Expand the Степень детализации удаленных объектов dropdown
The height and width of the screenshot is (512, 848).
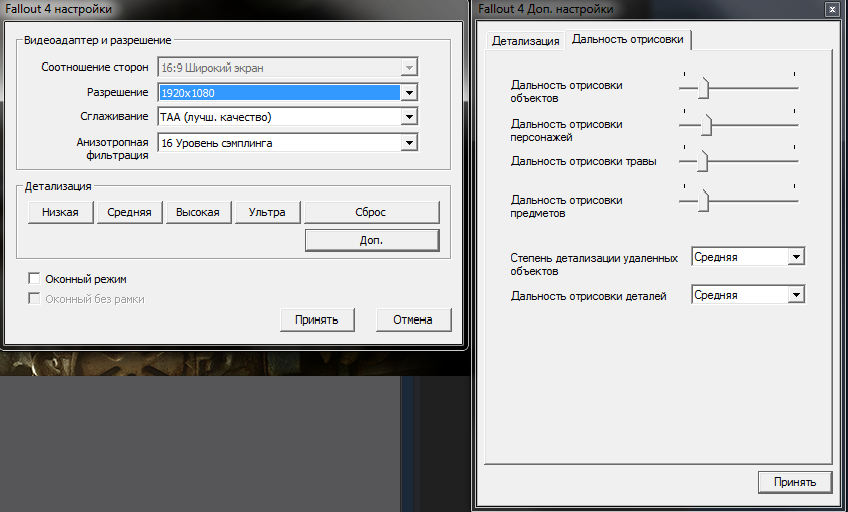tap(796, 257)
